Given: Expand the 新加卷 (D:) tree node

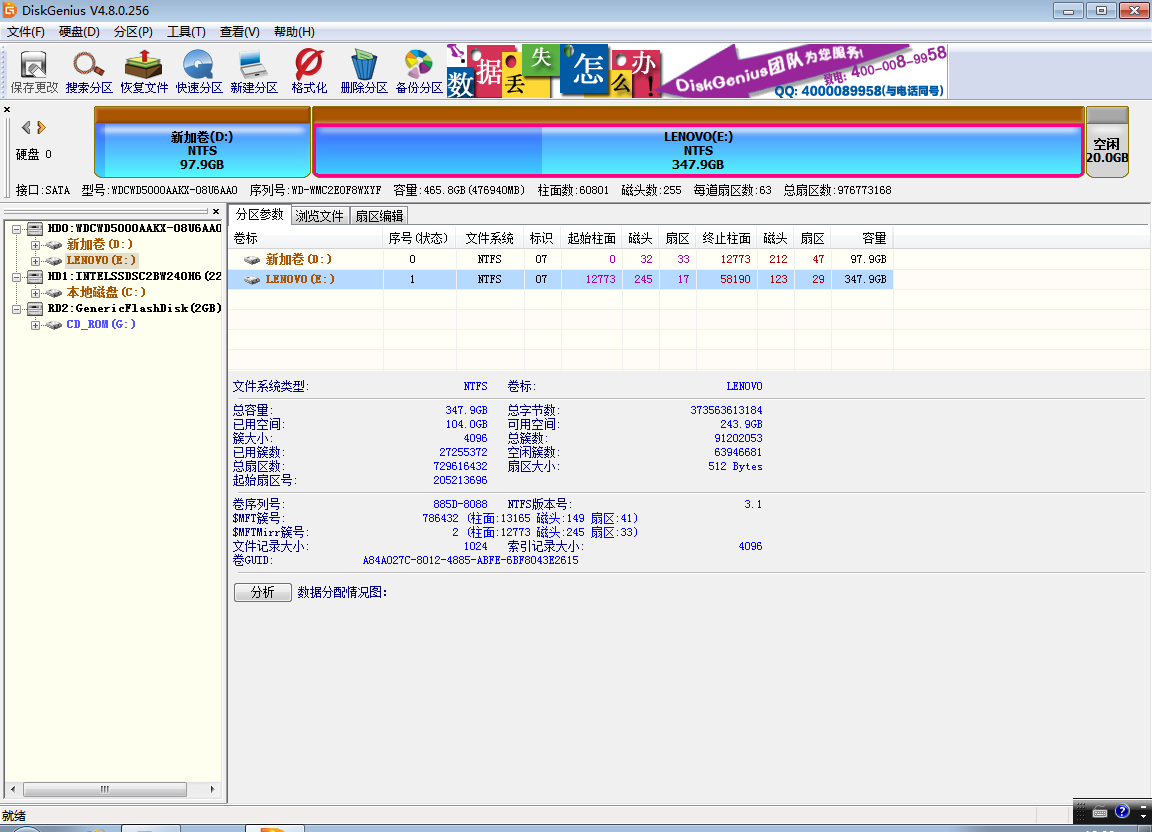Looking at the screenshot, I should [35, 245].
